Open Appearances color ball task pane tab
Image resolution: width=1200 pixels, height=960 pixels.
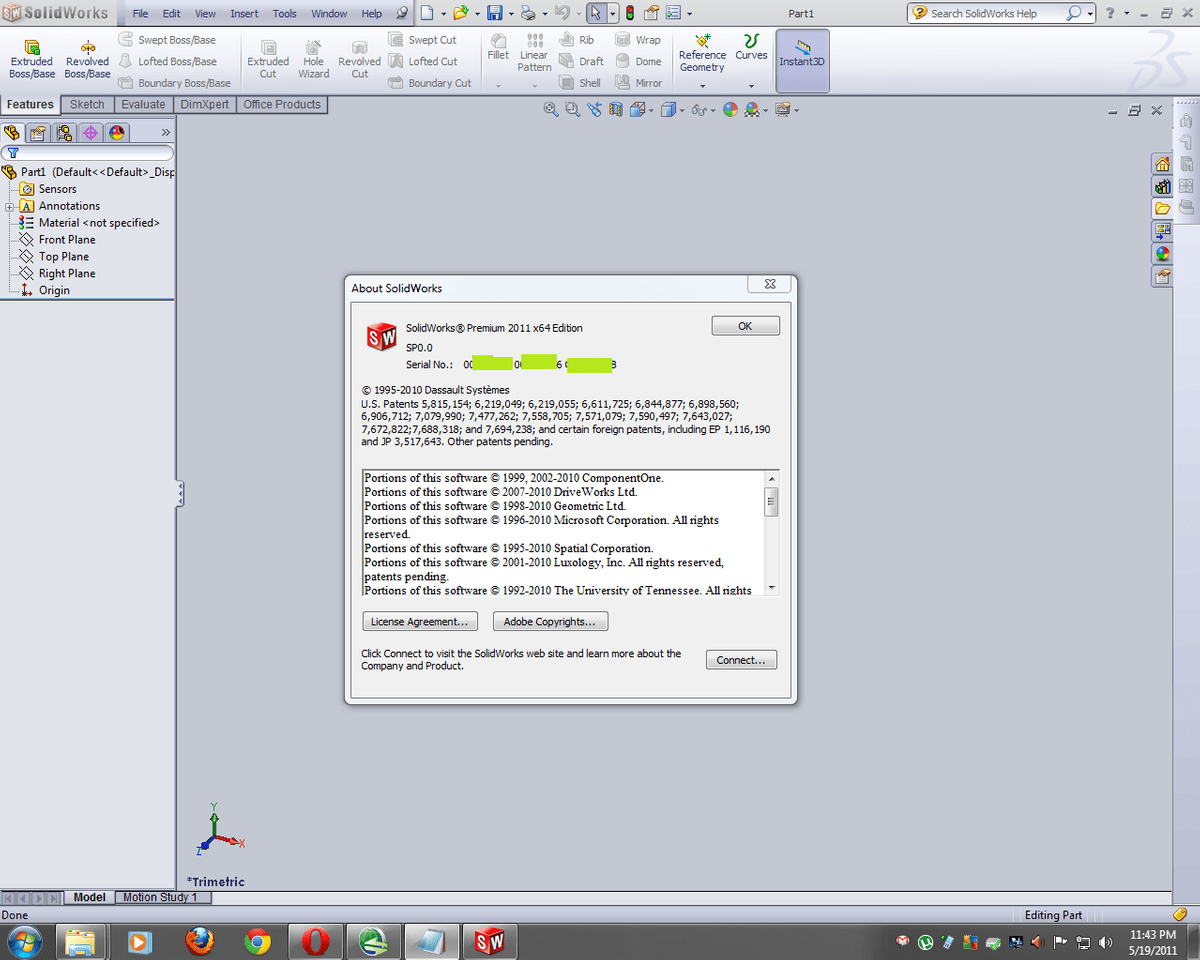[x=1162, y=253]
